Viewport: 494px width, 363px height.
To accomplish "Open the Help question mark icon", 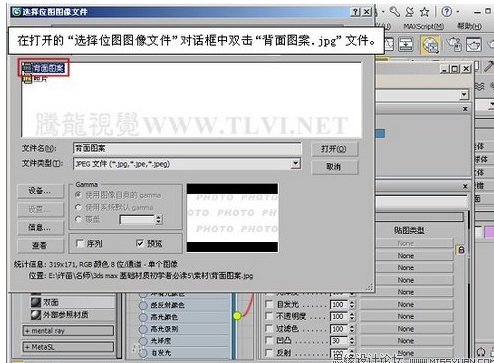I will (447, 12).
